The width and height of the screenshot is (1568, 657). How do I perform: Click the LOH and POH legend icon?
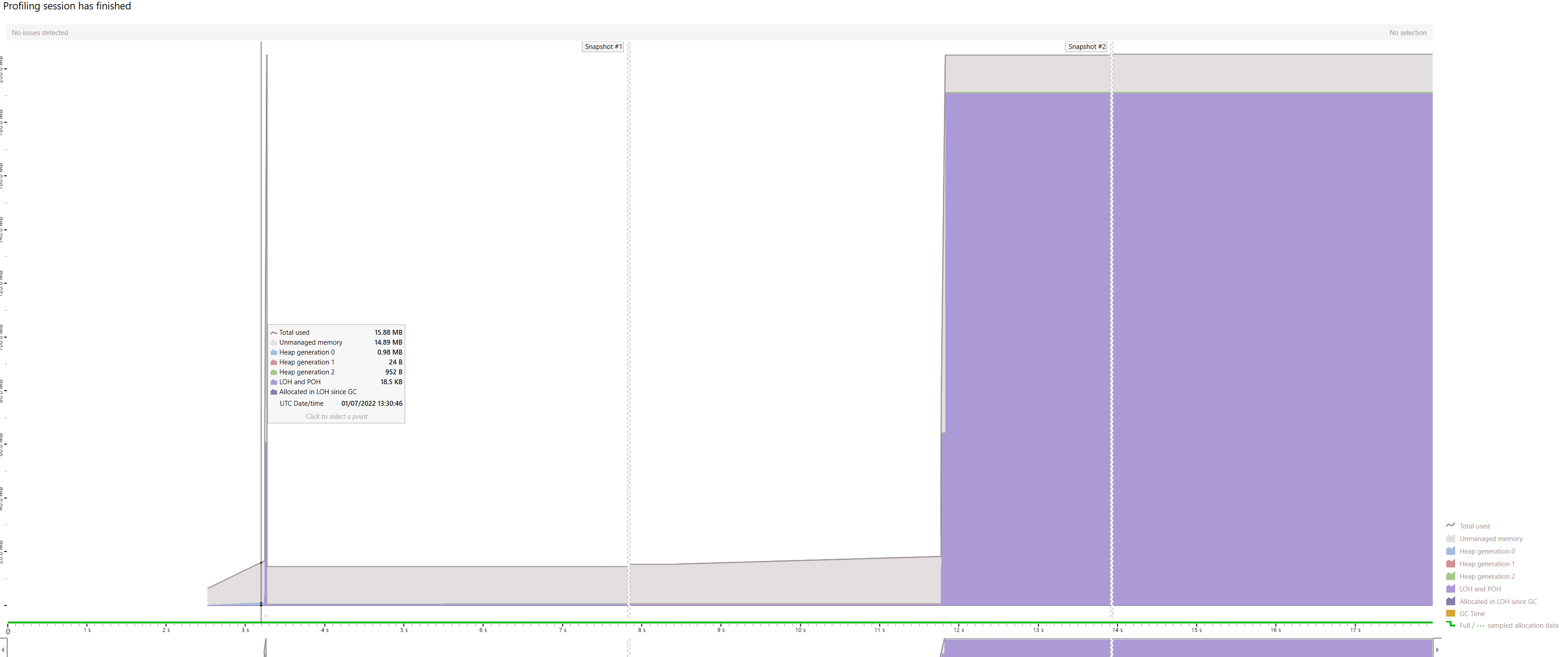coord(1451,589)
